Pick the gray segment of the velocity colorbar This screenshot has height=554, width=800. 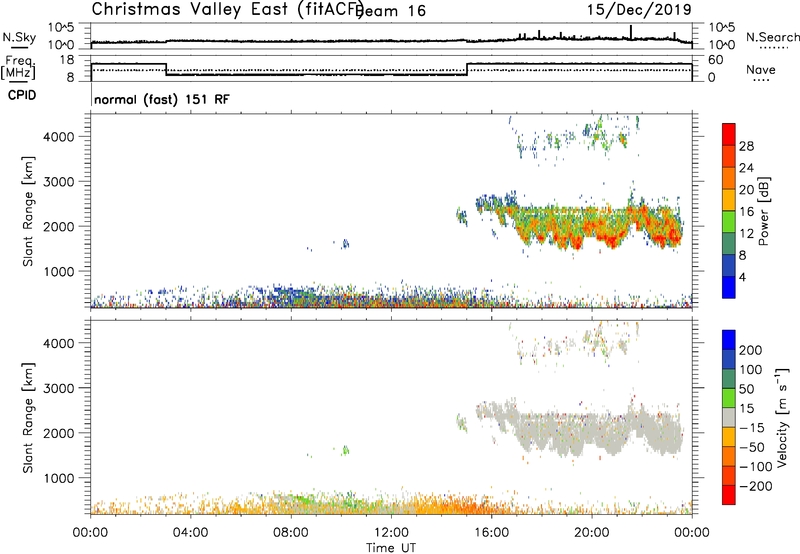point(729,417)
